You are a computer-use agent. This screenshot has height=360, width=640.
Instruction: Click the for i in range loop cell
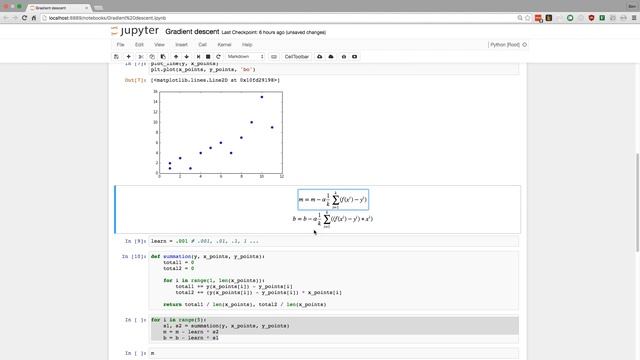(x=334, y=329)
